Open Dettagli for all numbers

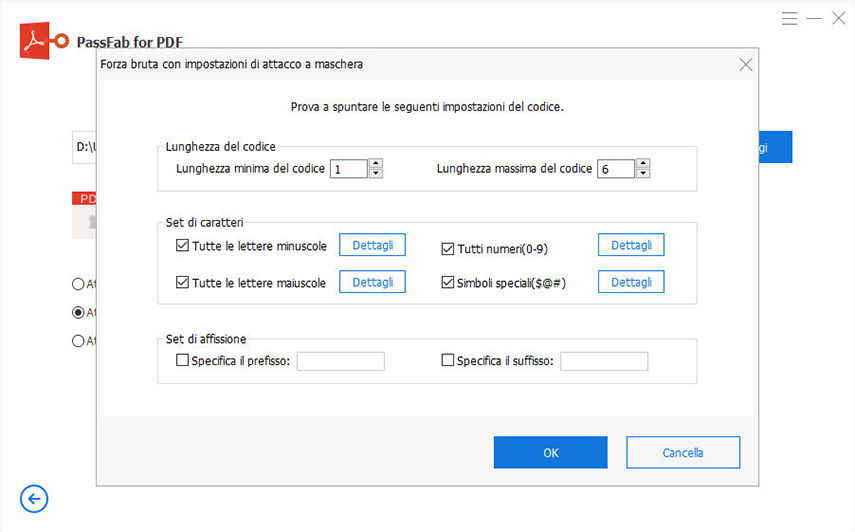point(631,245)
